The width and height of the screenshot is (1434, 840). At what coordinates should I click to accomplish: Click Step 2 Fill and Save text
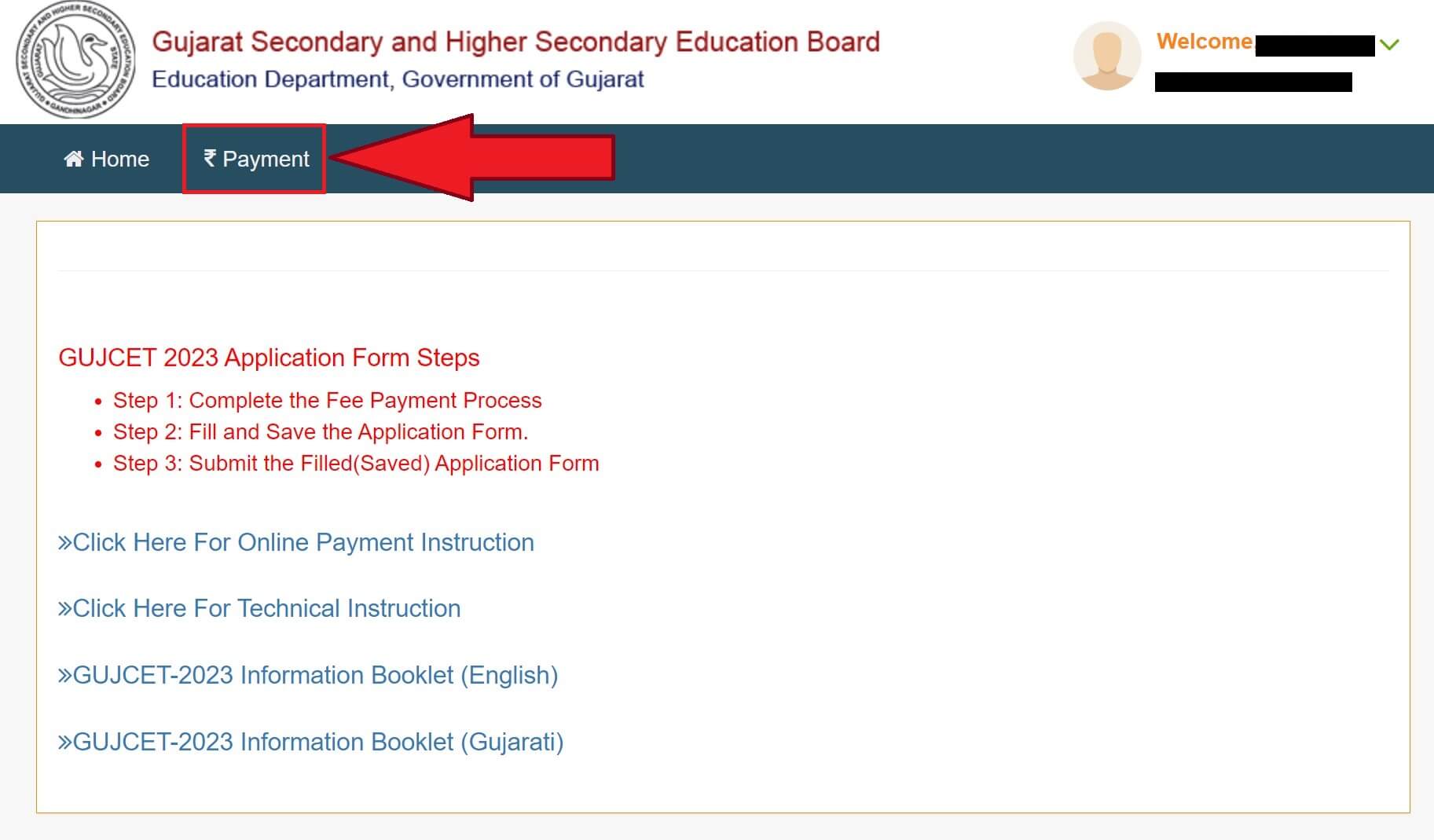(321, 431)
